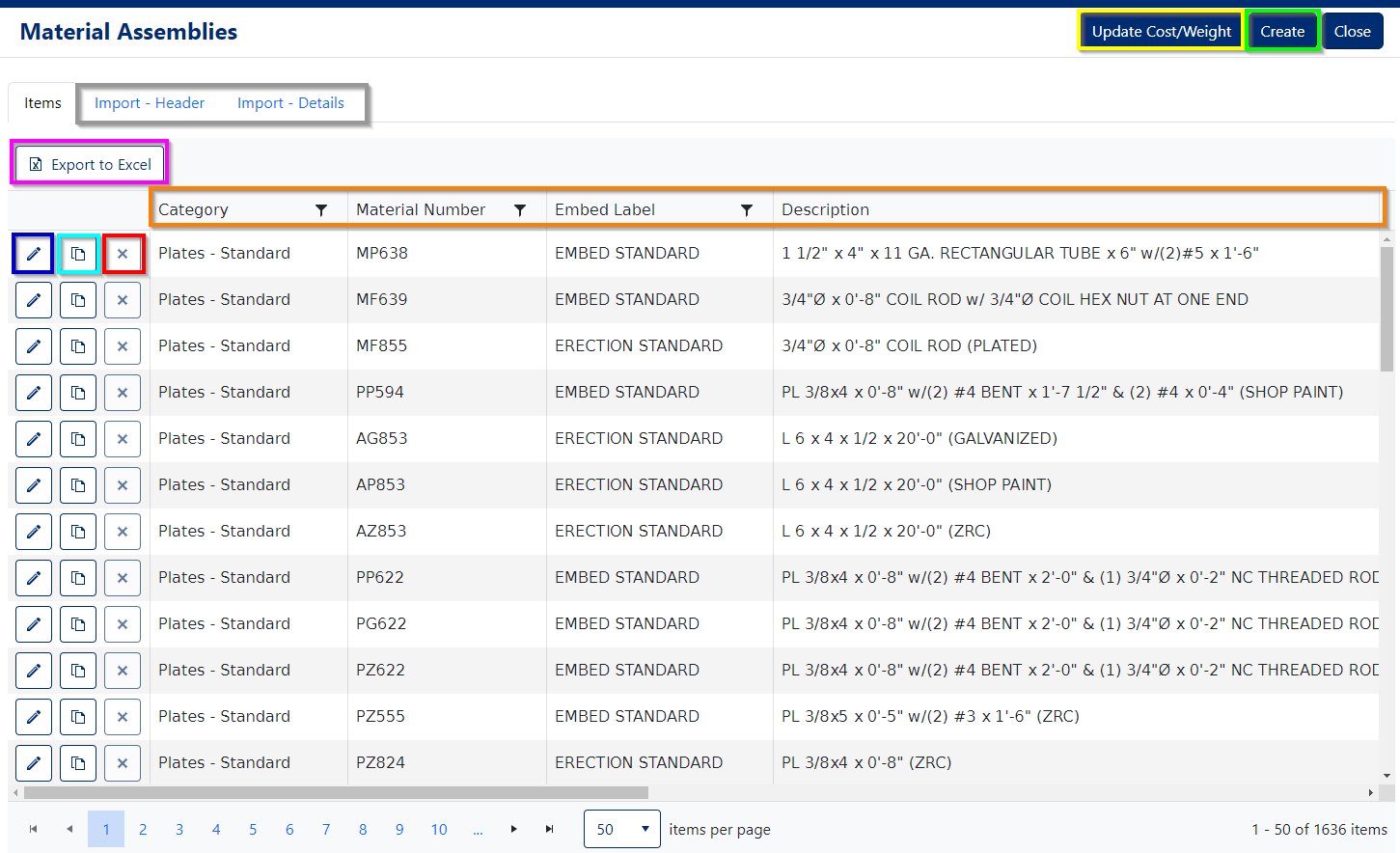1400x853 pixels.
Task: Go to the next page
Action: (x=513, y=829)
